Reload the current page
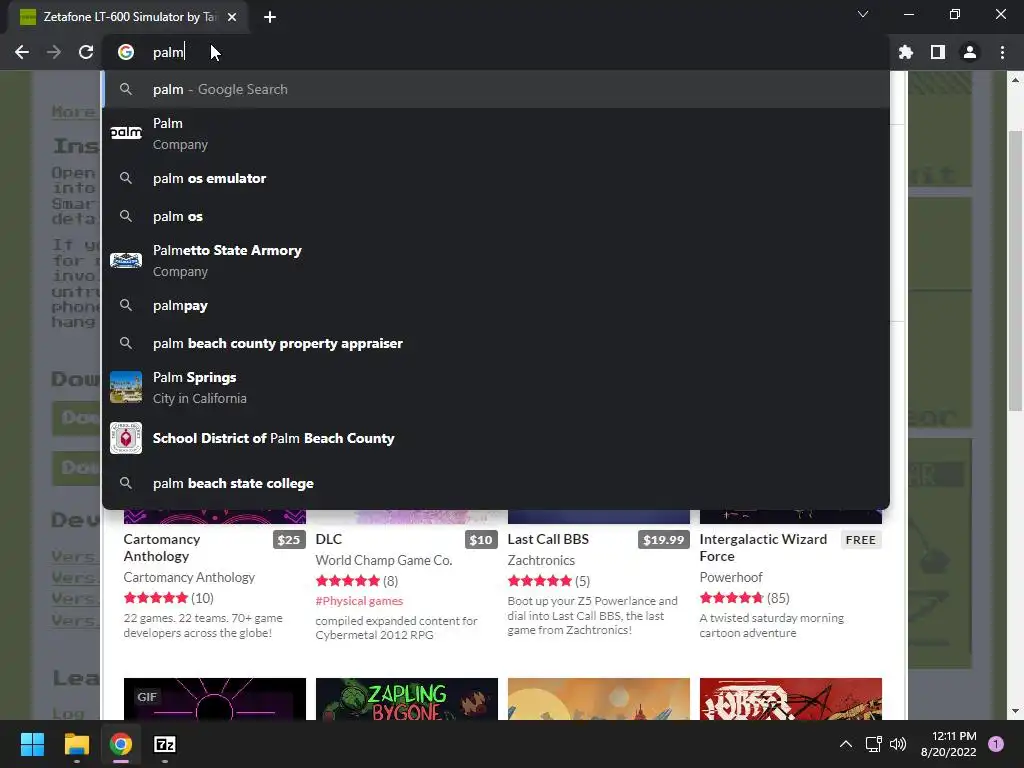This screenshot has width=1024, height=768. click(86, 52)
